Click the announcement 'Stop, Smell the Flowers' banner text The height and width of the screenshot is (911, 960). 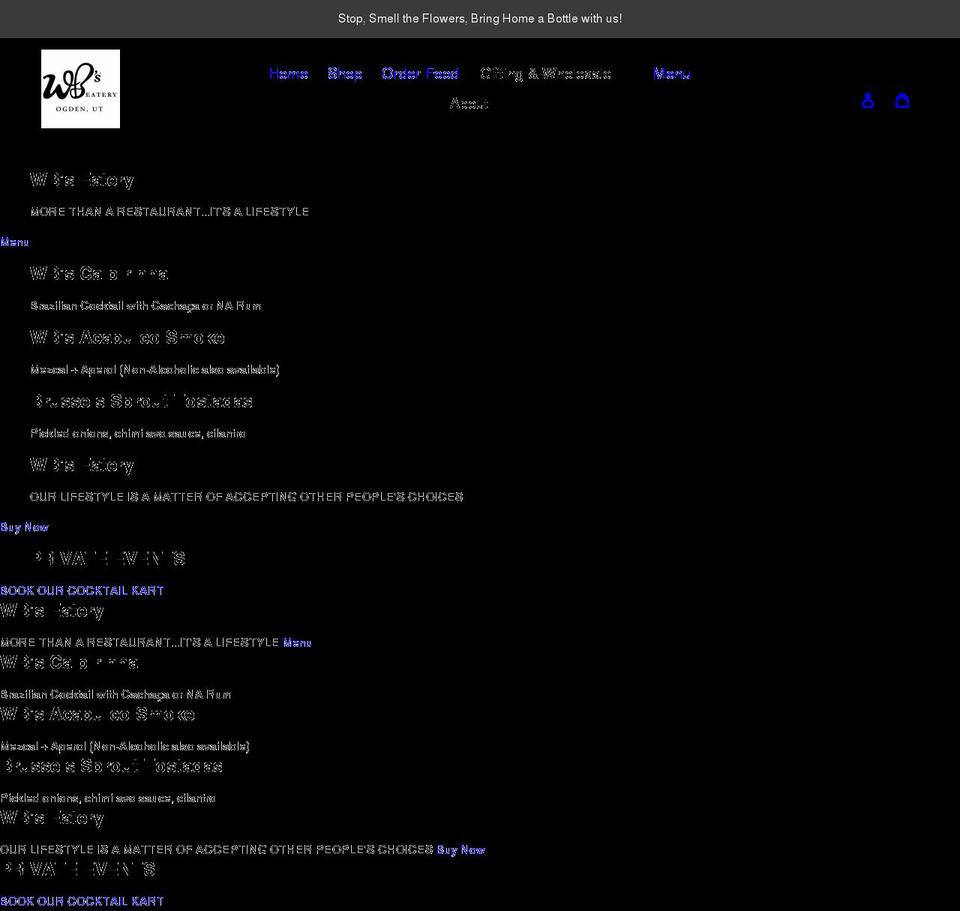click(x=480, y=18)
